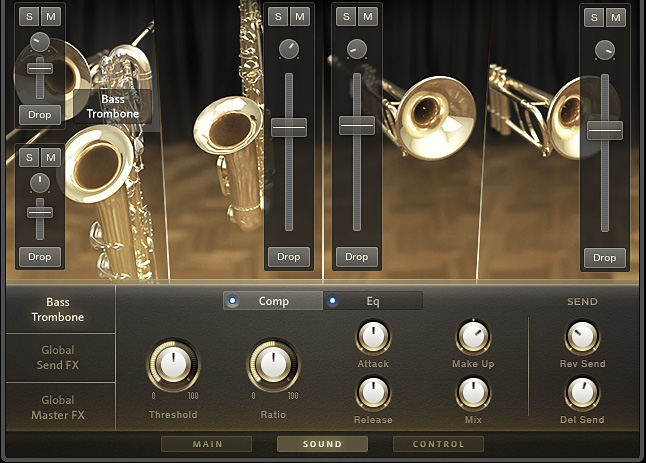The image size is (646, 463).
Task: Switch to the MAIN tab
Action: point(206,444)
